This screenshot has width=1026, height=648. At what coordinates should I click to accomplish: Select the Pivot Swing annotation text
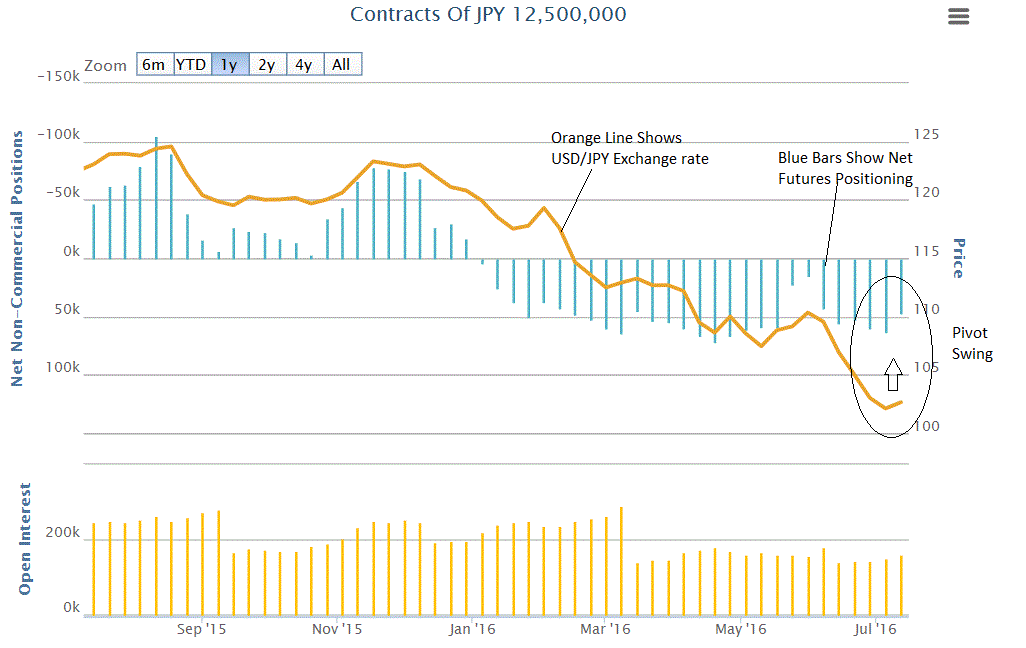[x=971, y=343]
